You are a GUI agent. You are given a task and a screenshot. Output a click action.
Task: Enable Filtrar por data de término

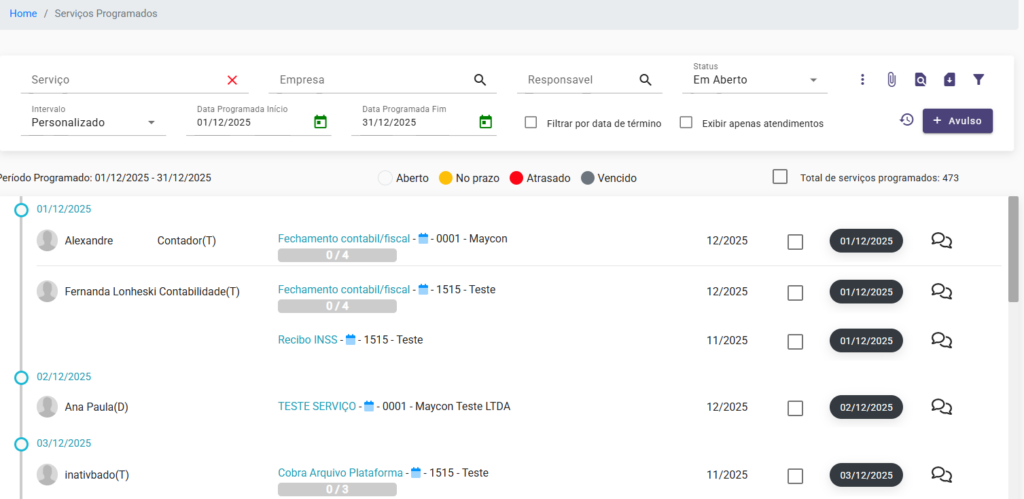(531, 123)
